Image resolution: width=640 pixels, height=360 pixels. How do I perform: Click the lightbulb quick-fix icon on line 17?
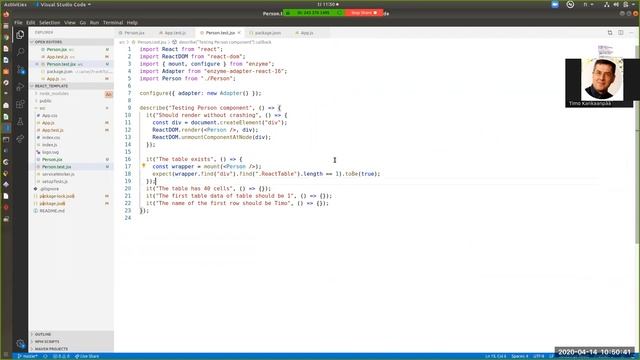click(143, 166)
